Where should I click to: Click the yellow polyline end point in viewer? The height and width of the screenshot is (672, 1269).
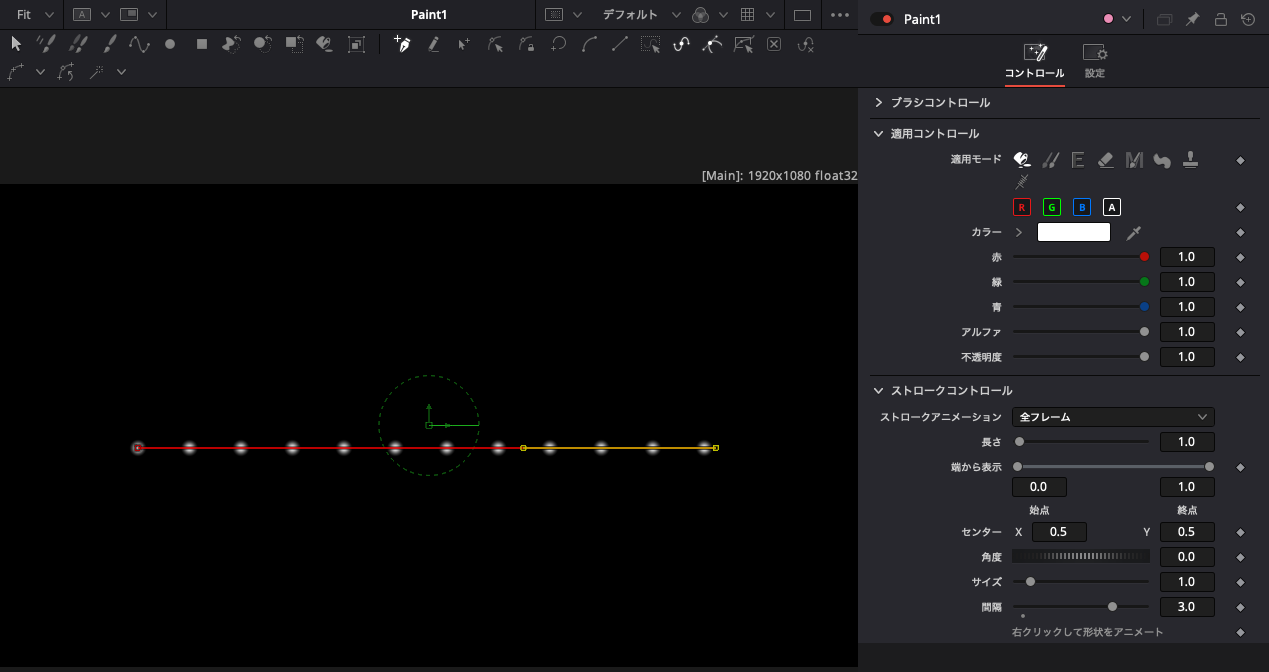point(716,448)
